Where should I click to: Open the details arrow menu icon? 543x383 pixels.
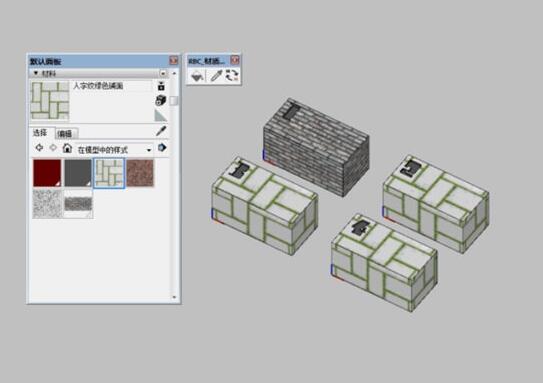pos(162,148)
